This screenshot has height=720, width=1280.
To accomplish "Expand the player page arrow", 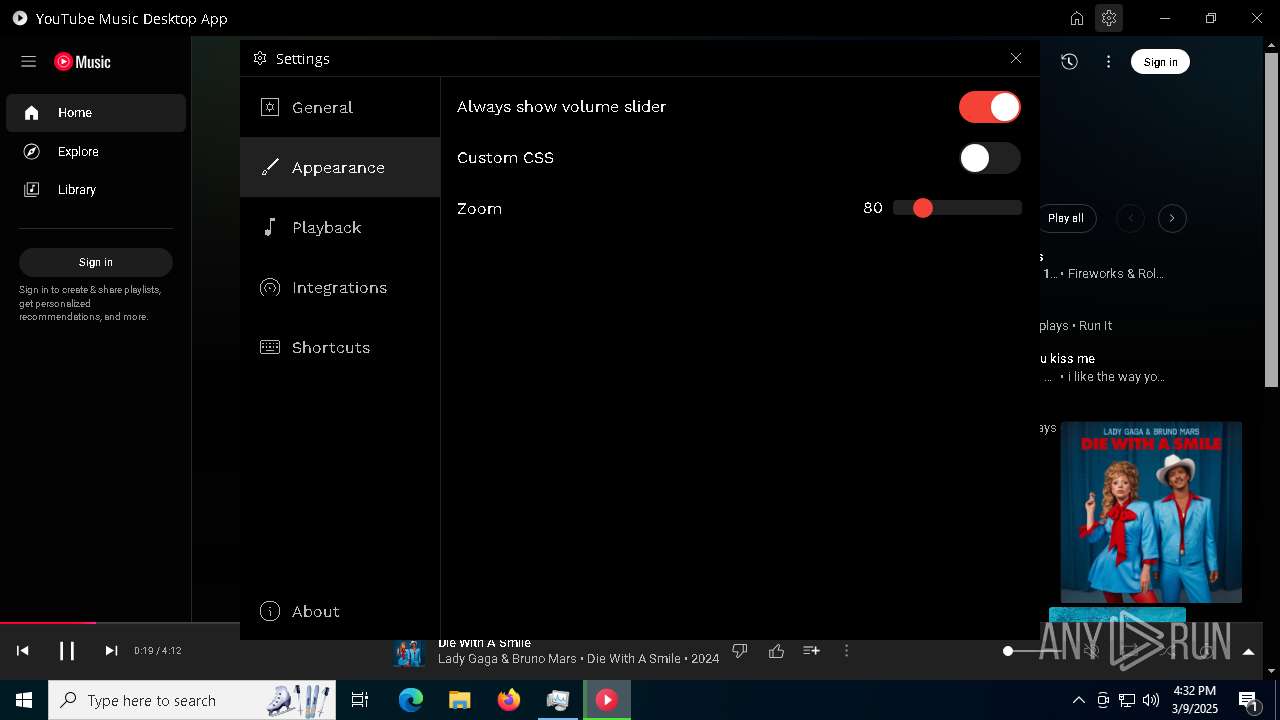I will (1248, 652).
